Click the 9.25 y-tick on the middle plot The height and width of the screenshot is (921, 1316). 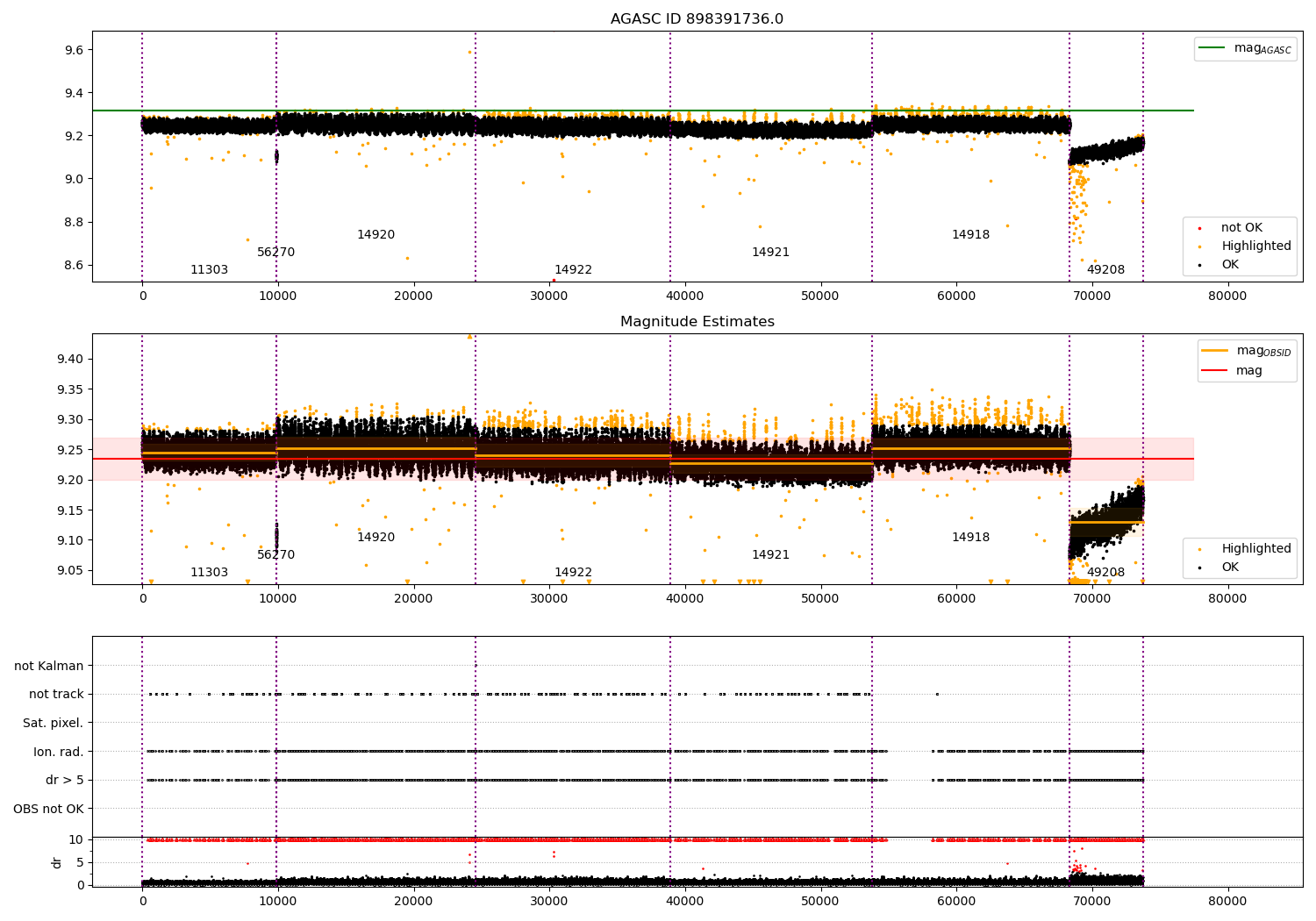coord(69,450)
